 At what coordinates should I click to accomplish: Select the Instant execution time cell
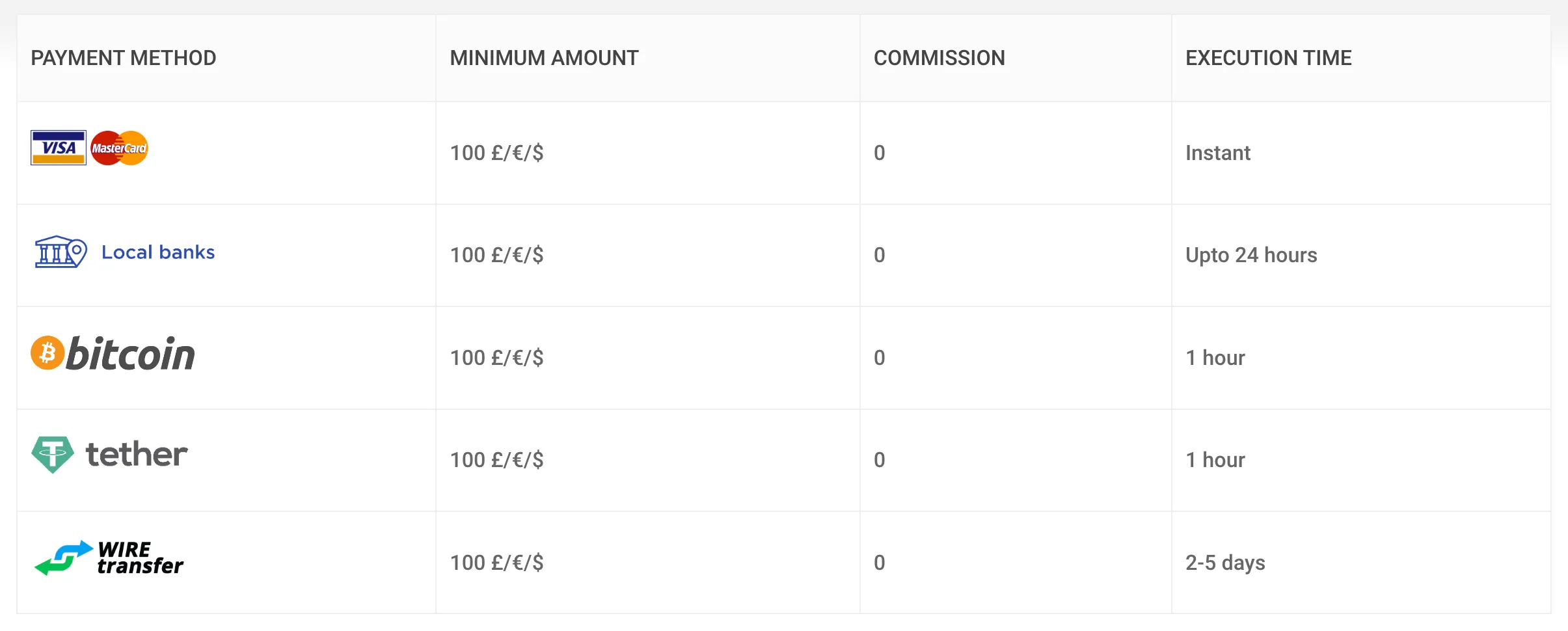tap(1218, 153)
